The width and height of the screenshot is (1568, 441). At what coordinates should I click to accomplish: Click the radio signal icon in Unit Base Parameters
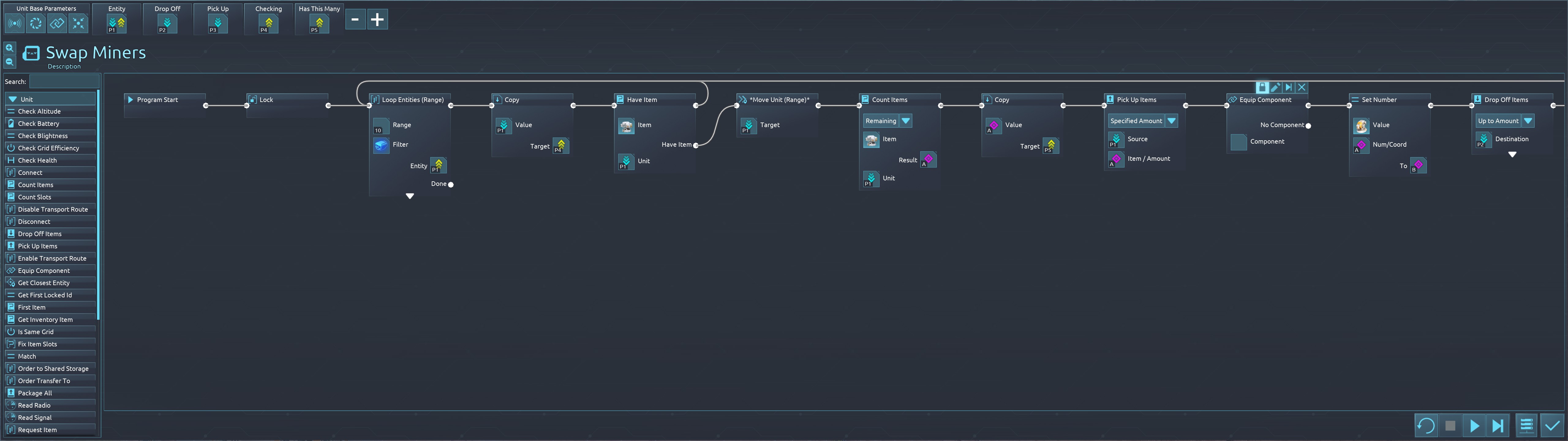[x=15, y=24]
